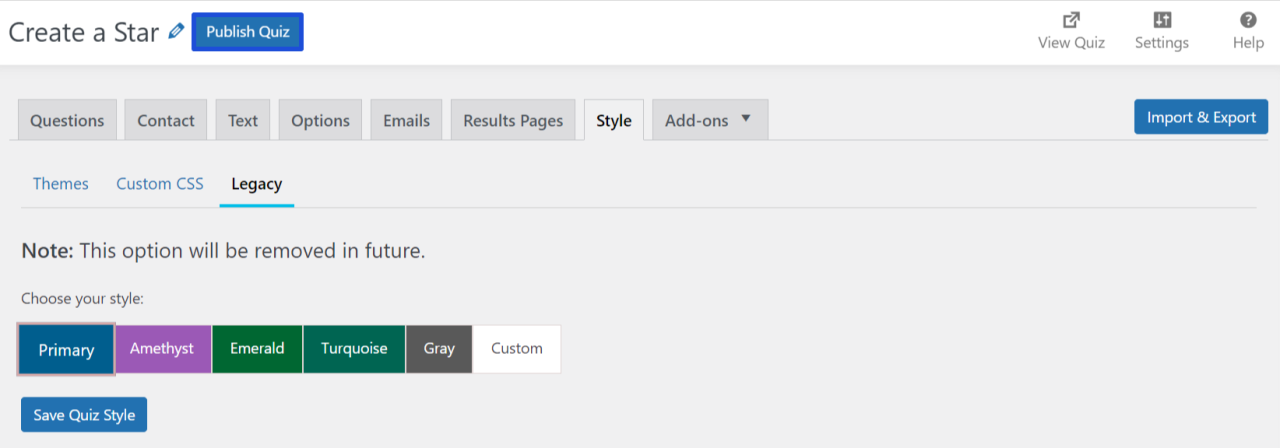Click the Help question mark icon
The height and width of the screenshot is (448, 1280).
click(1248, 20)
